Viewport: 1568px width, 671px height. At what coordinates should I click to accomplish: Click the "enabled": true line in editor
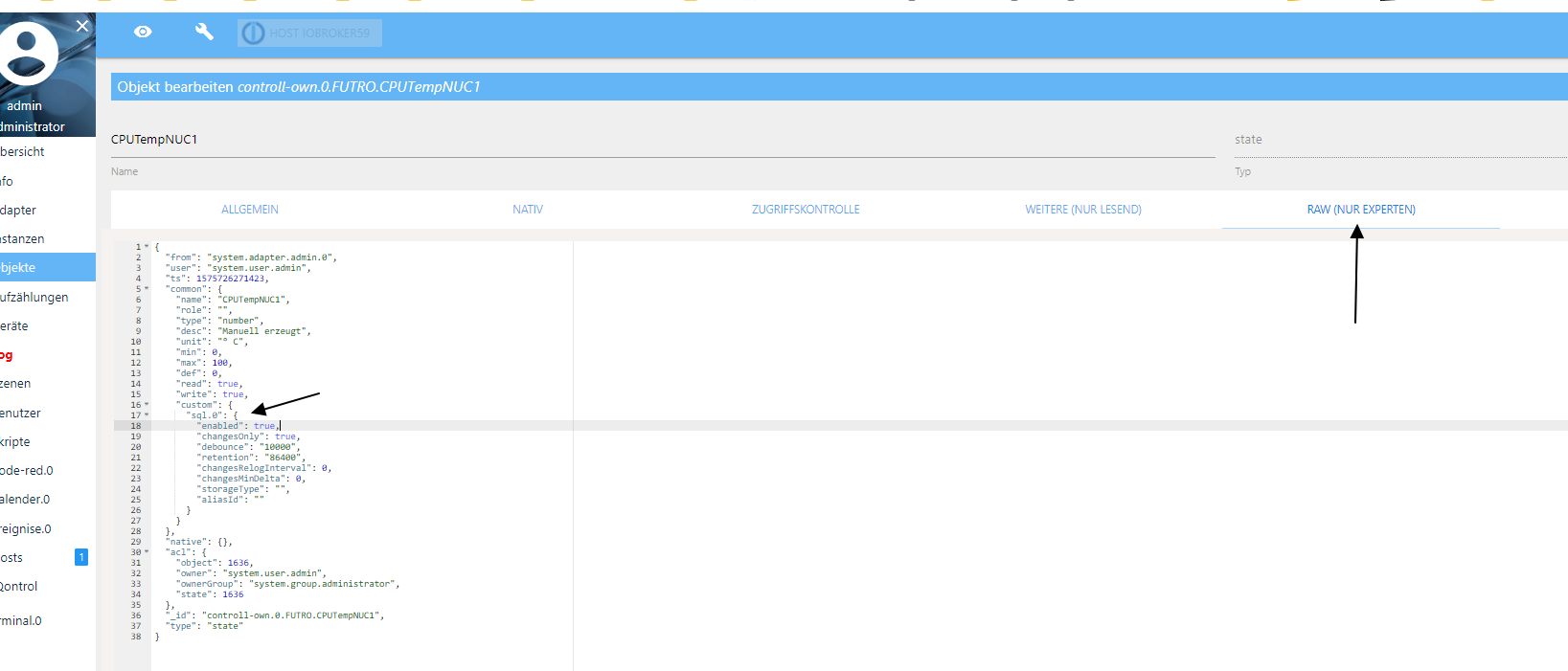click(x=239, y=426)
